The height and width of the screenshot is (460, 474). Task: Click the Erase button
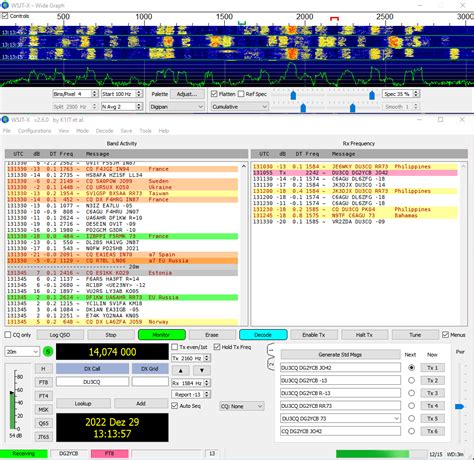(212, 335)
